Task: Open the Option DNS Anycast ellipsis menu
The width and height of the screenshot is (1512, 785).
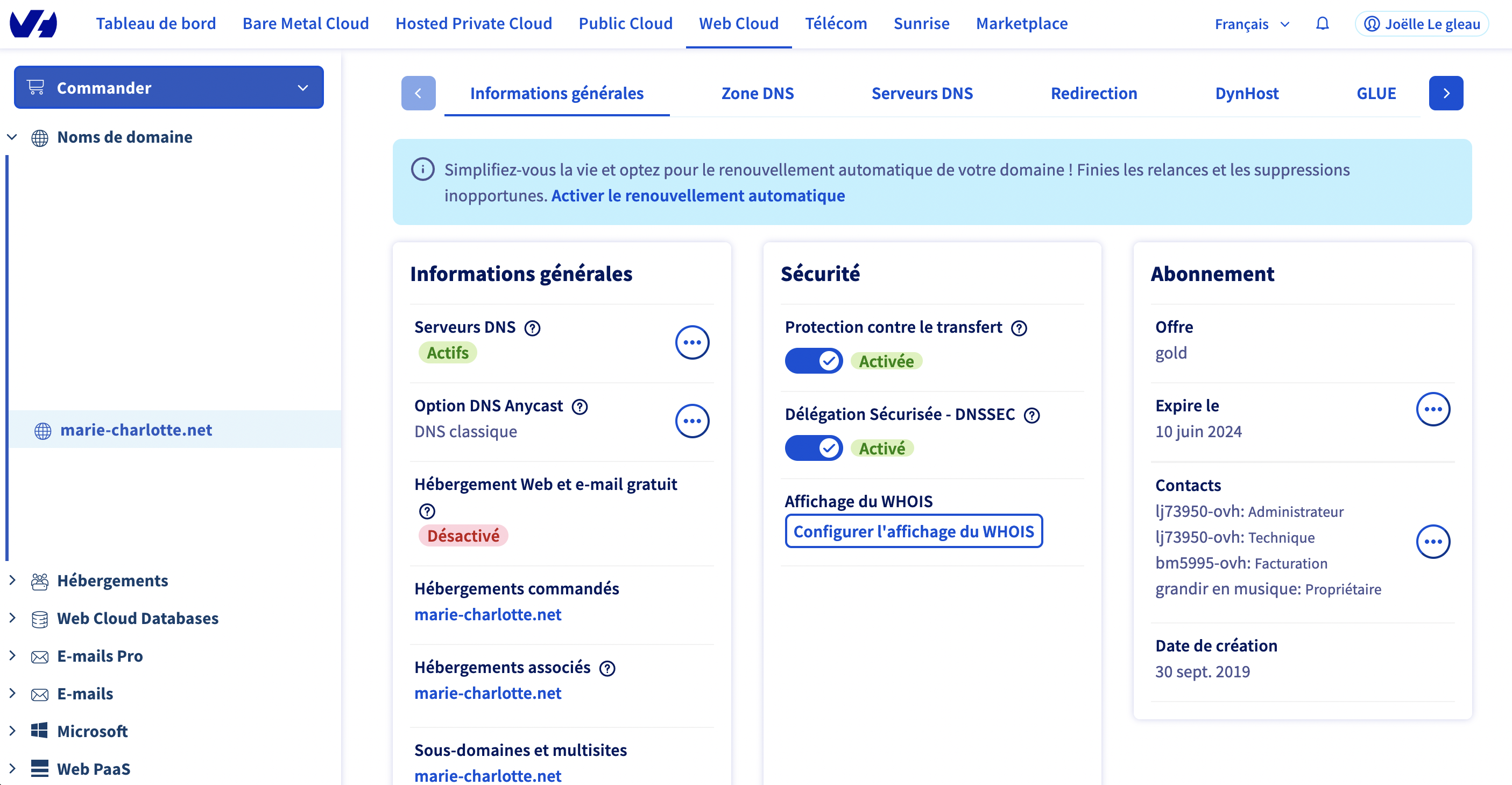Action: 692,421
